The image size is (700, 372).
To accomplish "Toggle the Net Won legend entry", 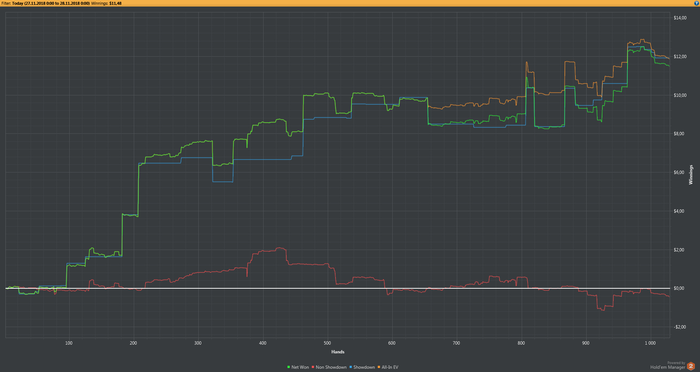I will click(298, 367).
